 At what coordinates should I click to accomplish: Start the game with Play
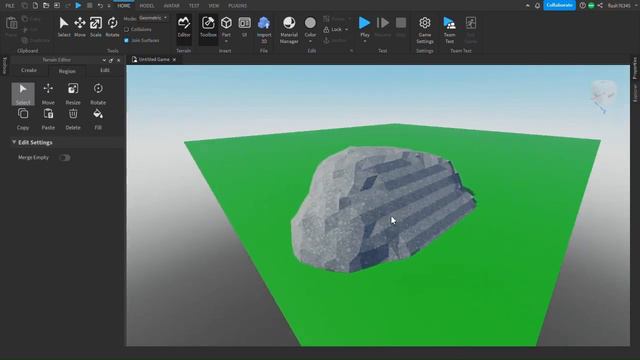[x=364, y=24]
